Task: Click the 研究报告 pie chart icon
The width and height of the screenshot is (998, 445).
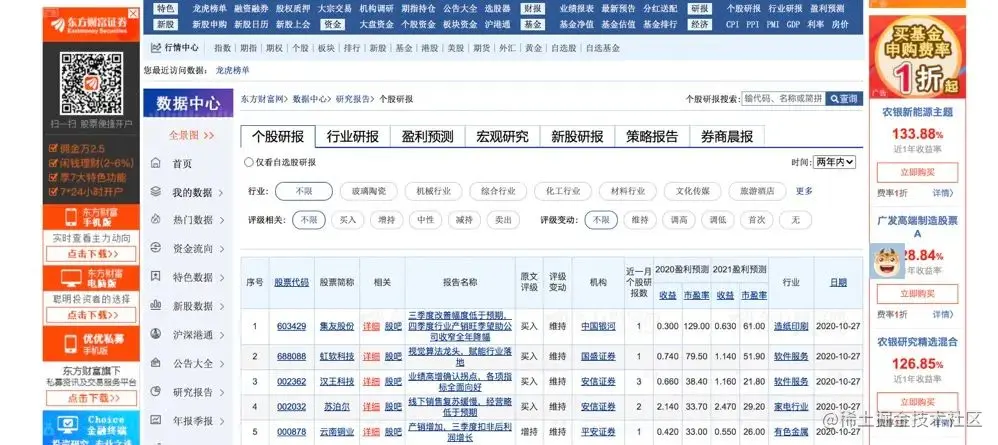Action: [156, 392]
